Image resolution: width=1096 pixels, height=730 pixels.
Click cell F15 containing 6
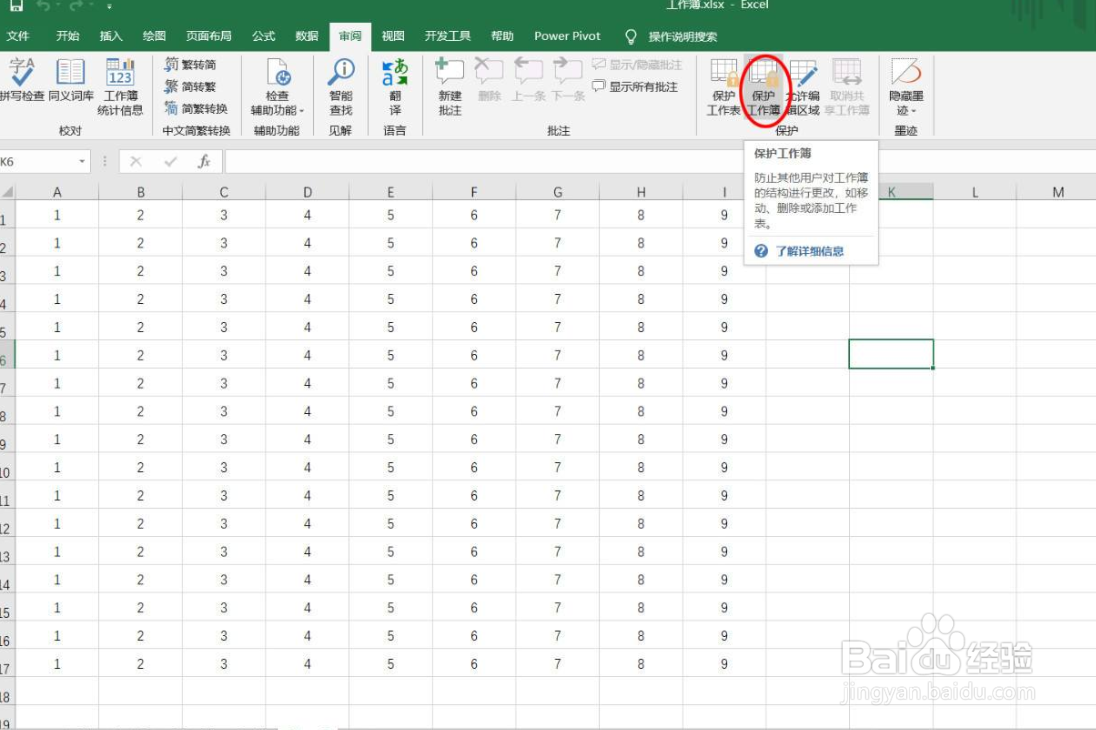(x=474, y=608)
